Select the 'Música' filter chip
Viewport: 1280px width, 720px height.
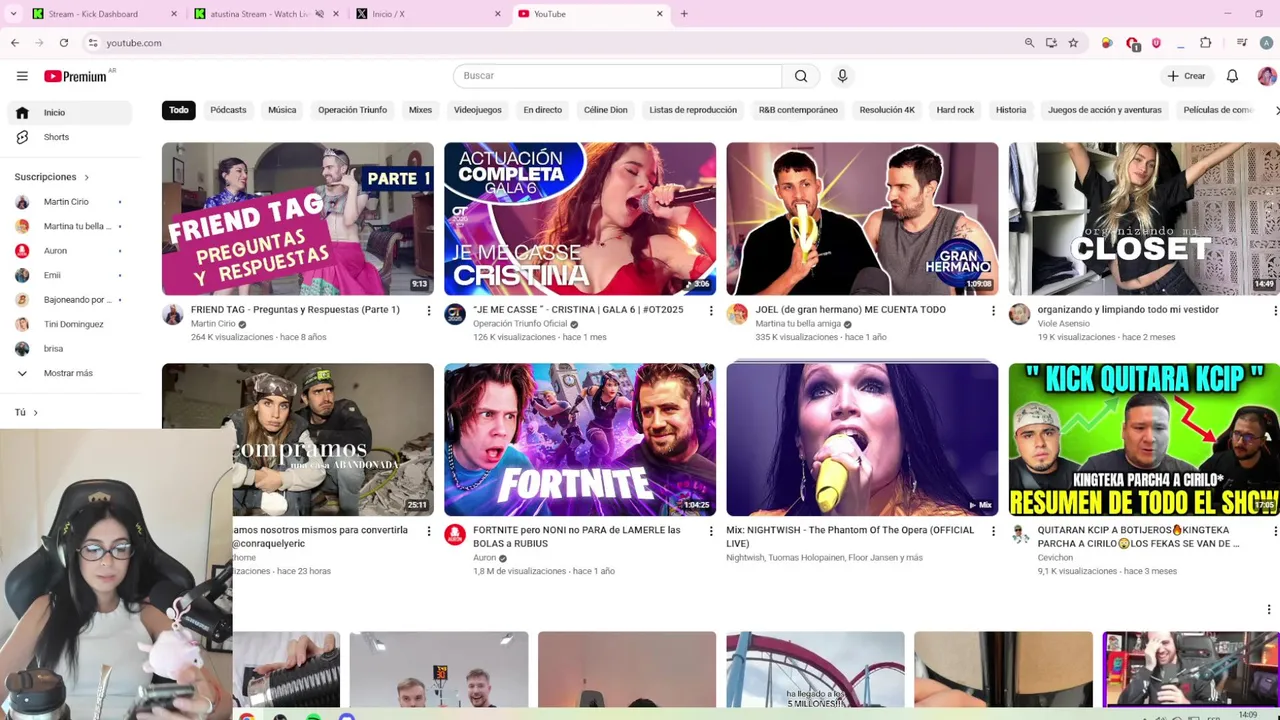[282, 110]
